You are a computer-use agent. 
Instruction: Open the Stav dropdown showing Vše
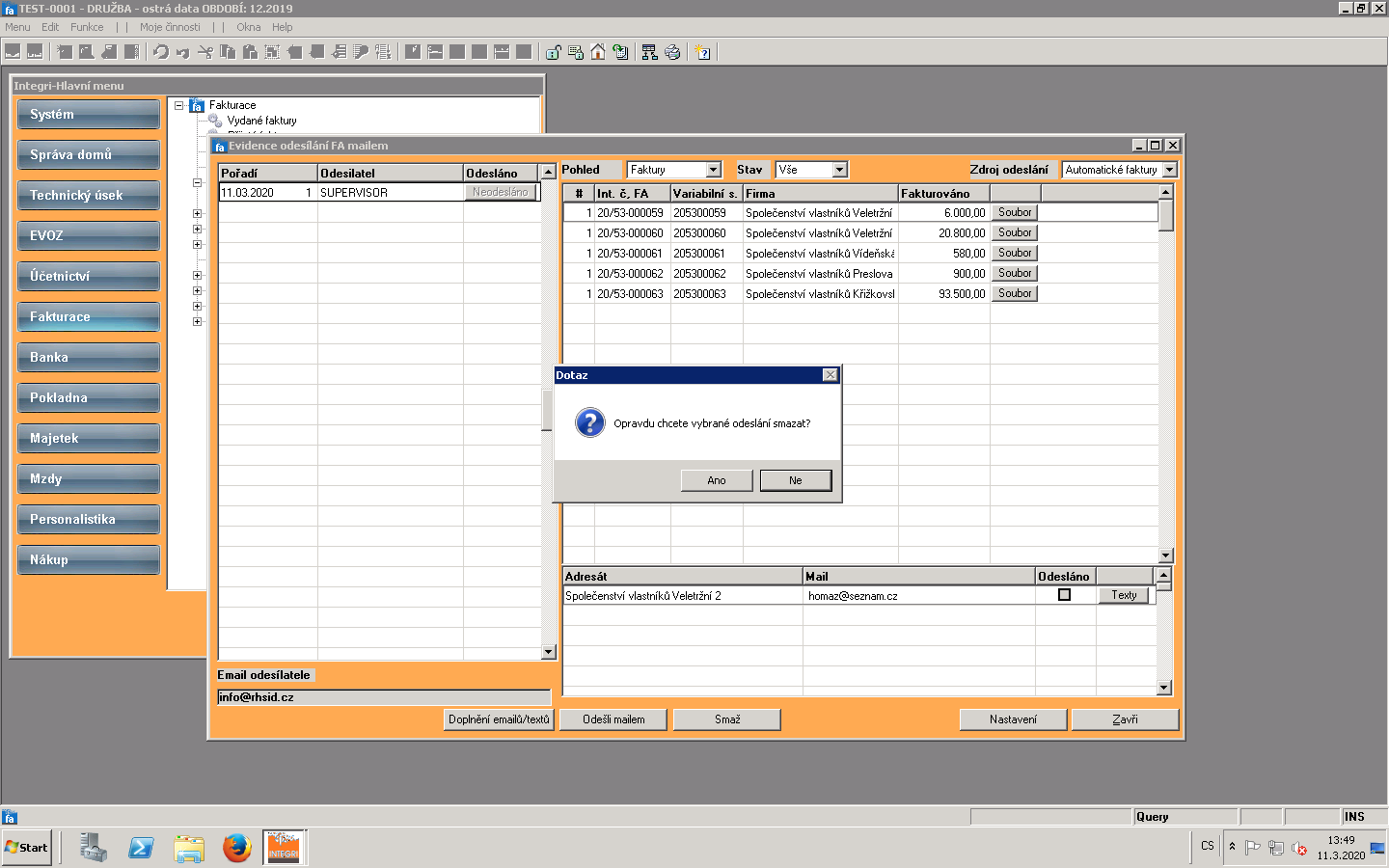click(x=840, y=170)
